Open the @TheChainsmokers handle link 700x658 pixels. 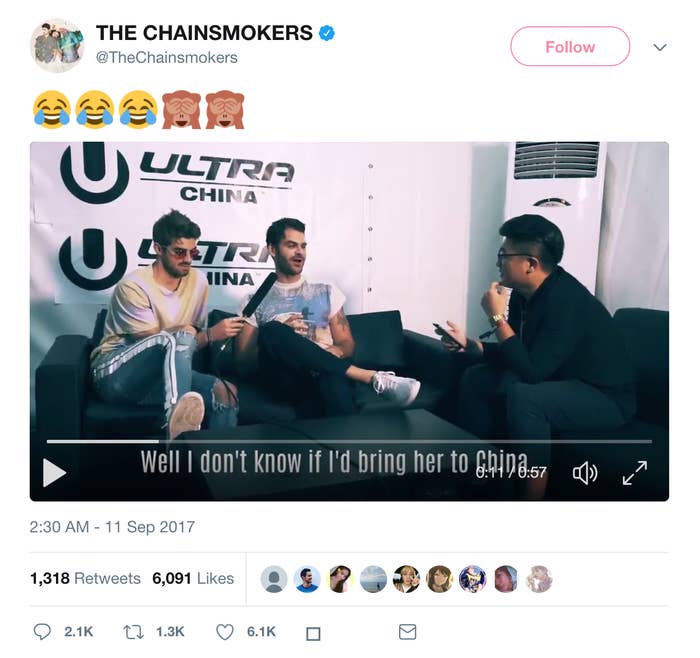pos(167,58)
